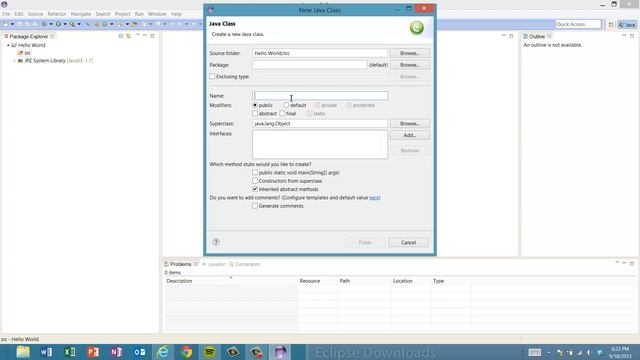The width and height of the screenshot is (640, 360).
Task: Click the Package input field
Action: click(310, 65)
